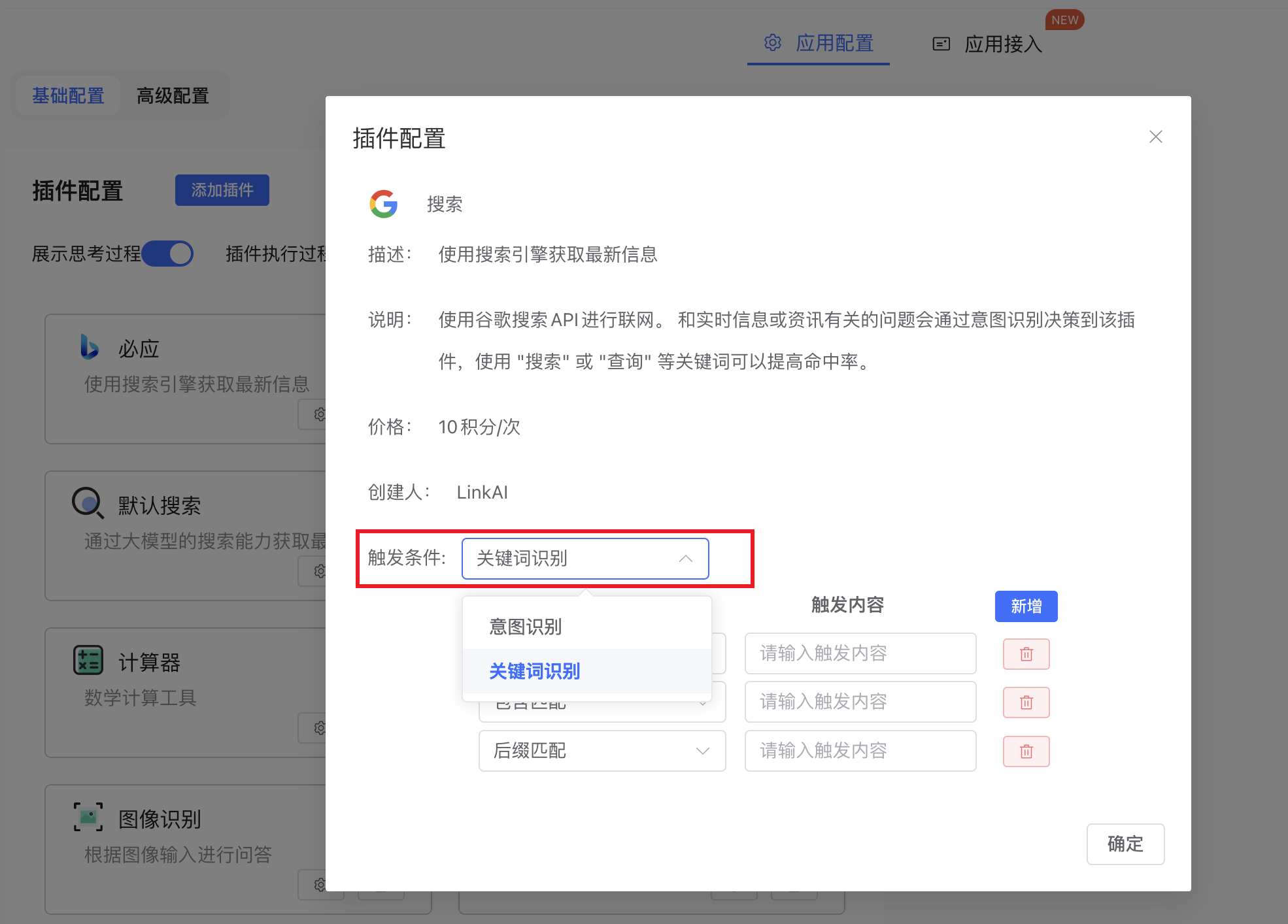Image resolution: width=1288 pixels, height=924 pixels.
Task: Select the 高级配置 tab
Action: tap(173, 95)
